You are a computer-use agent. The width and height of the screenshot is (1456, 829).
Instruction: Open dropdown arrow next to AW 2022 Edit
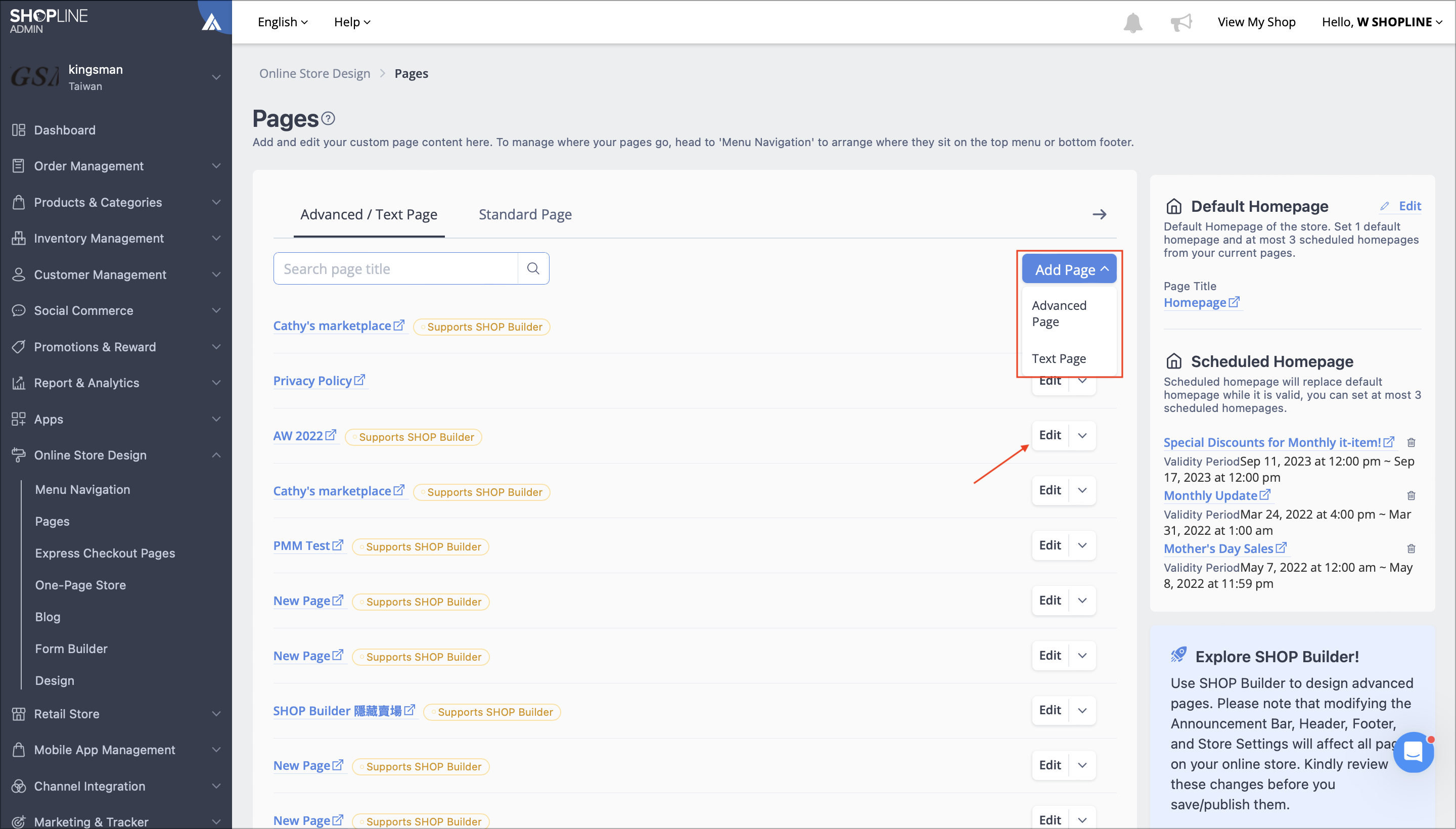[x=1082, y=435]
